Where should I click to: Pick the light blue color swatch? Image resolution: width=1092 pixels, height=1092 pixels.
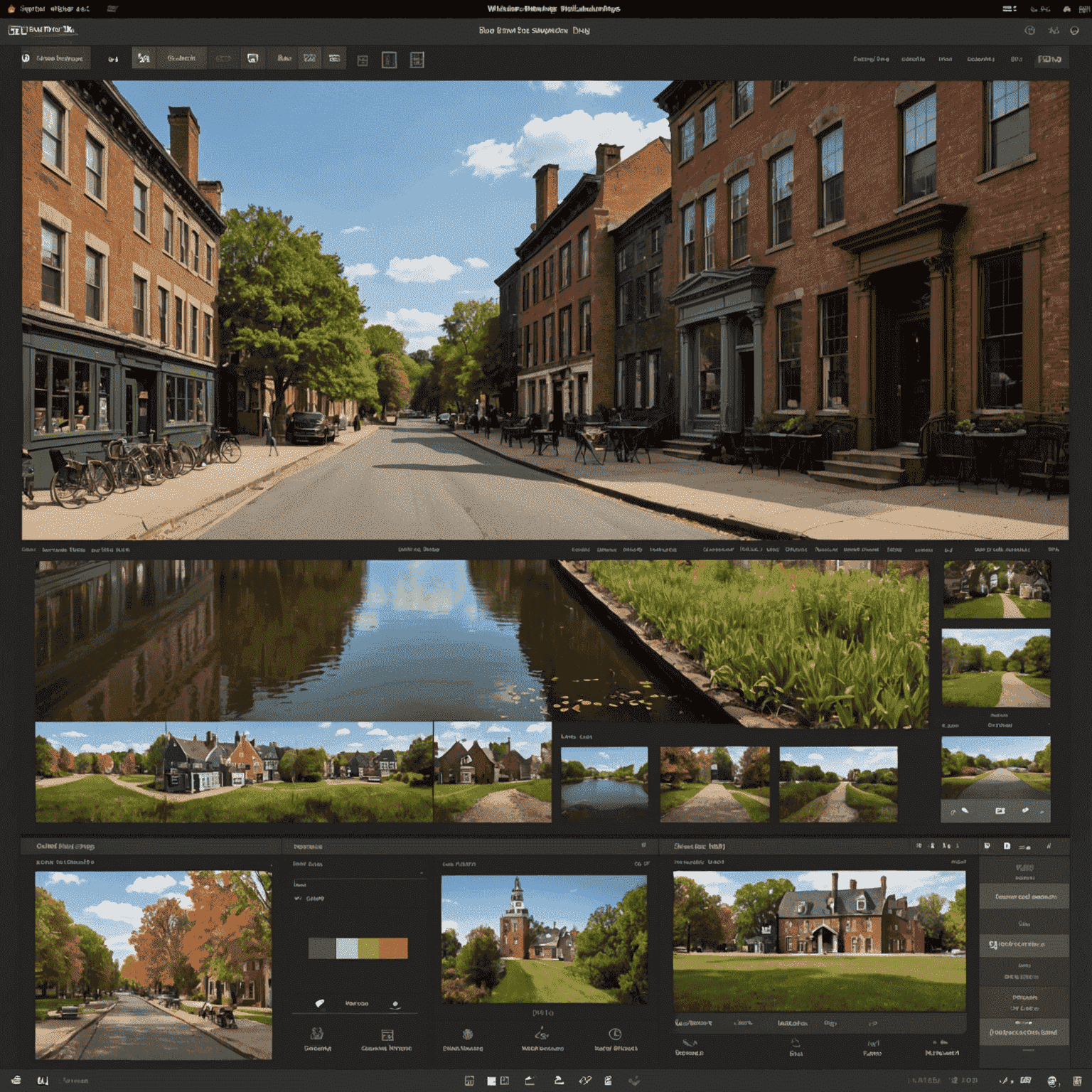tap(347, 948)
